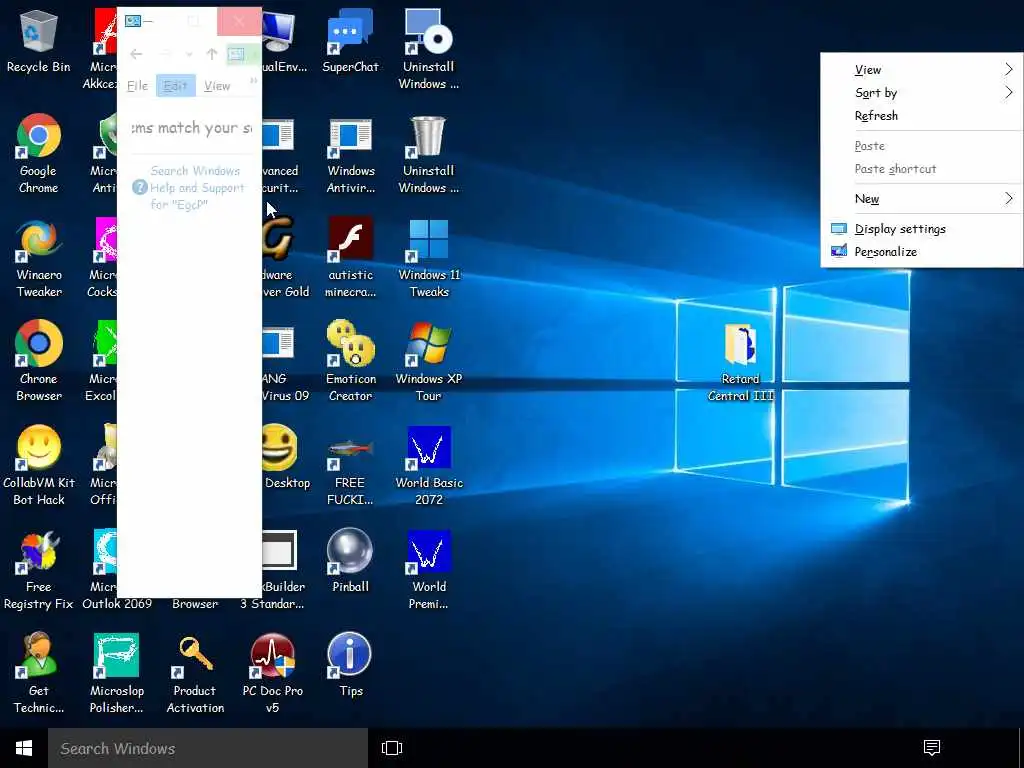Expand the View submenu in context menu
This screenshot has width=1024, height=768.
tap(921, 69)
